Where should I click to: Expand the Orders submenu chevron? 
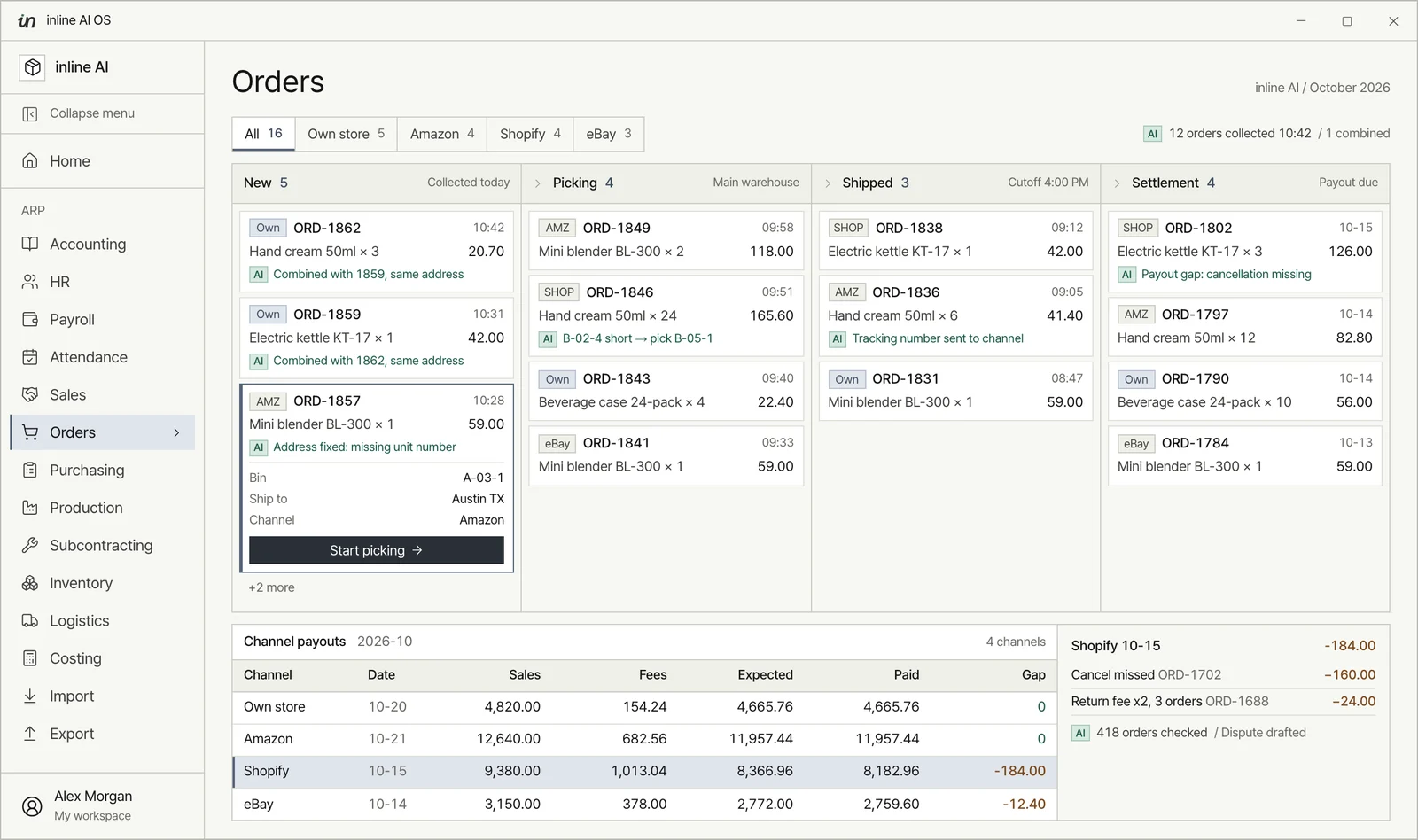tap(176, 432)
